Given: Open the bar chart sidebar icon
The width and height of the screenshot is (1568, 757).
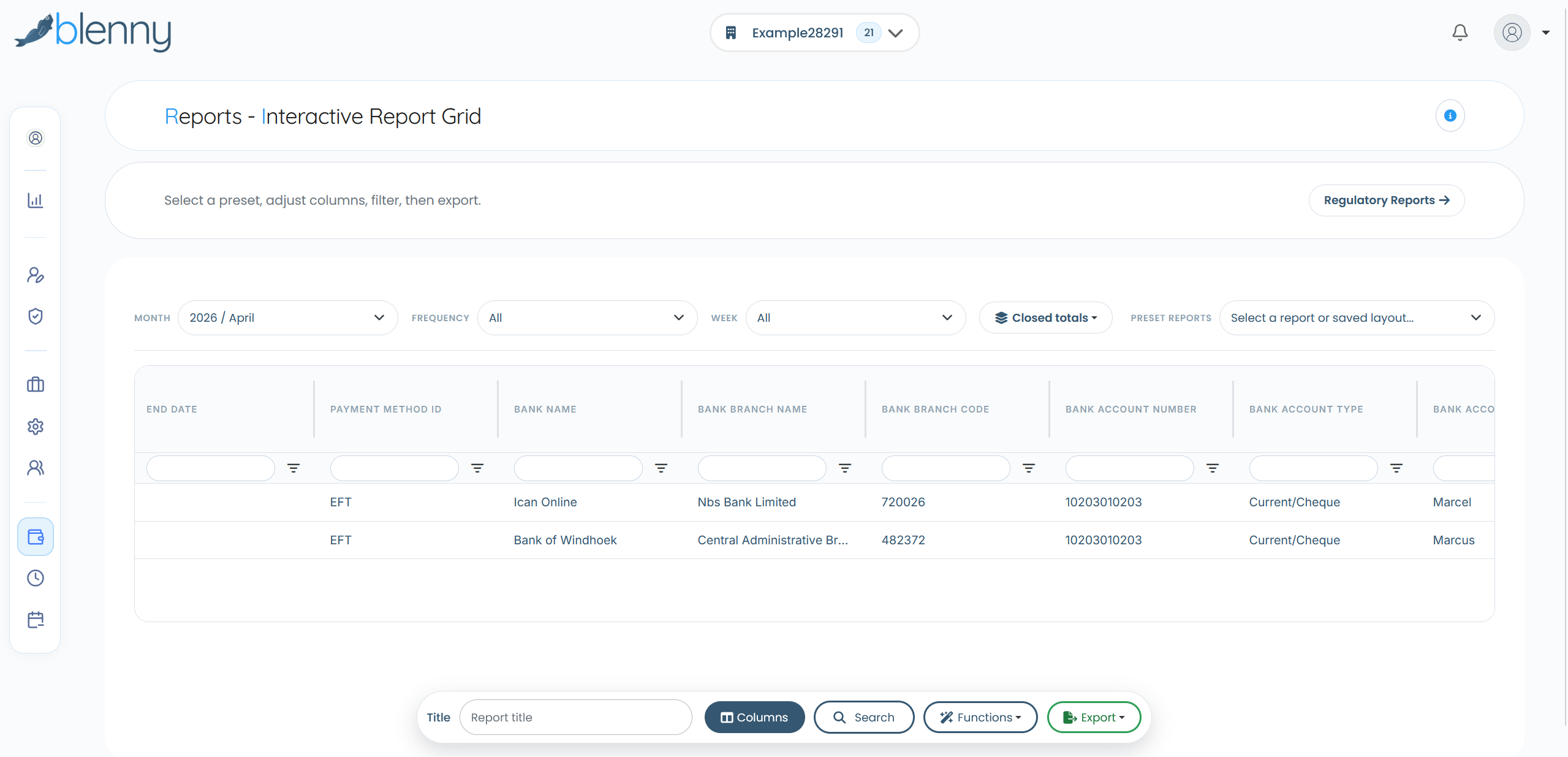Looking at the screenshot, I should click(x=36, y=200).
